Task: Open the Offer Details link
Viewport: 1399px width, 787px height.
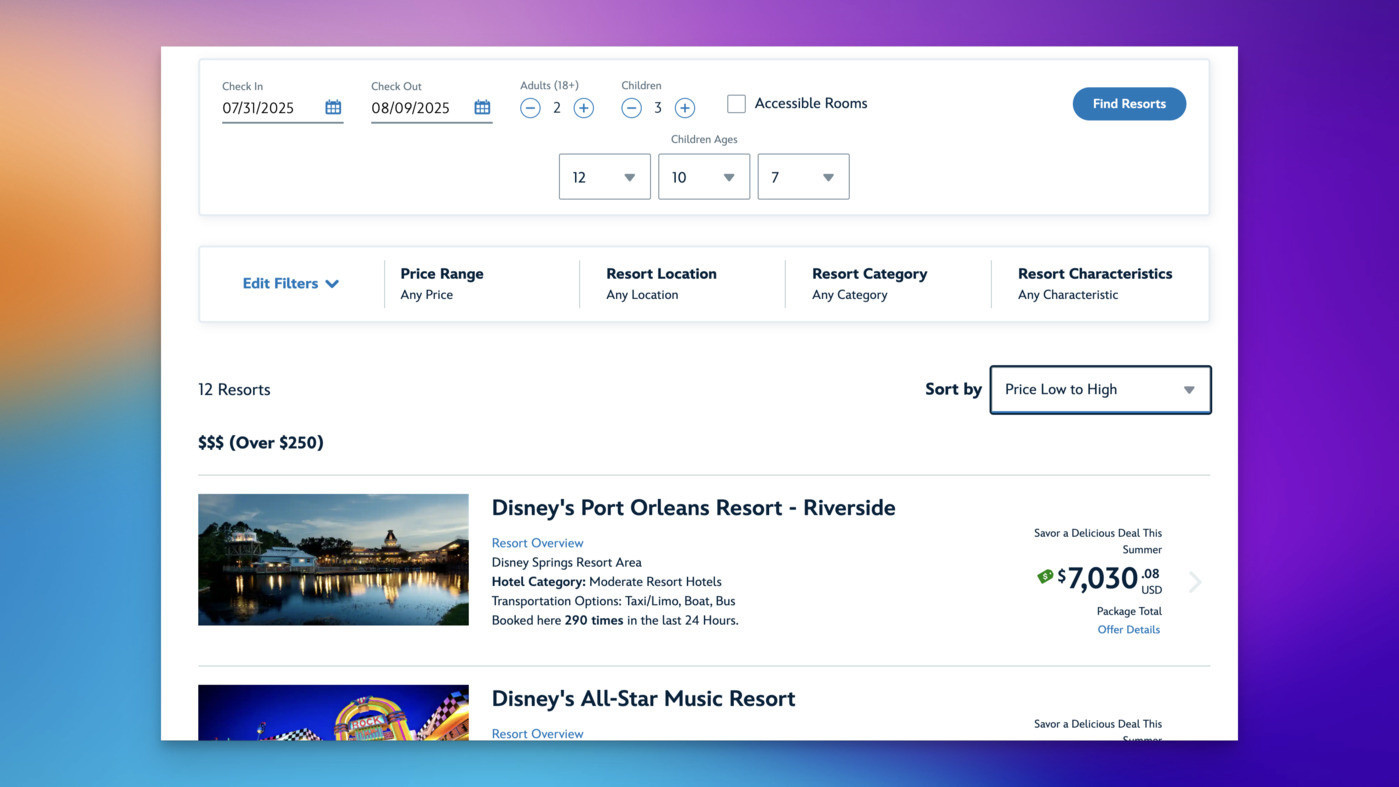Action: [1129, 630]
